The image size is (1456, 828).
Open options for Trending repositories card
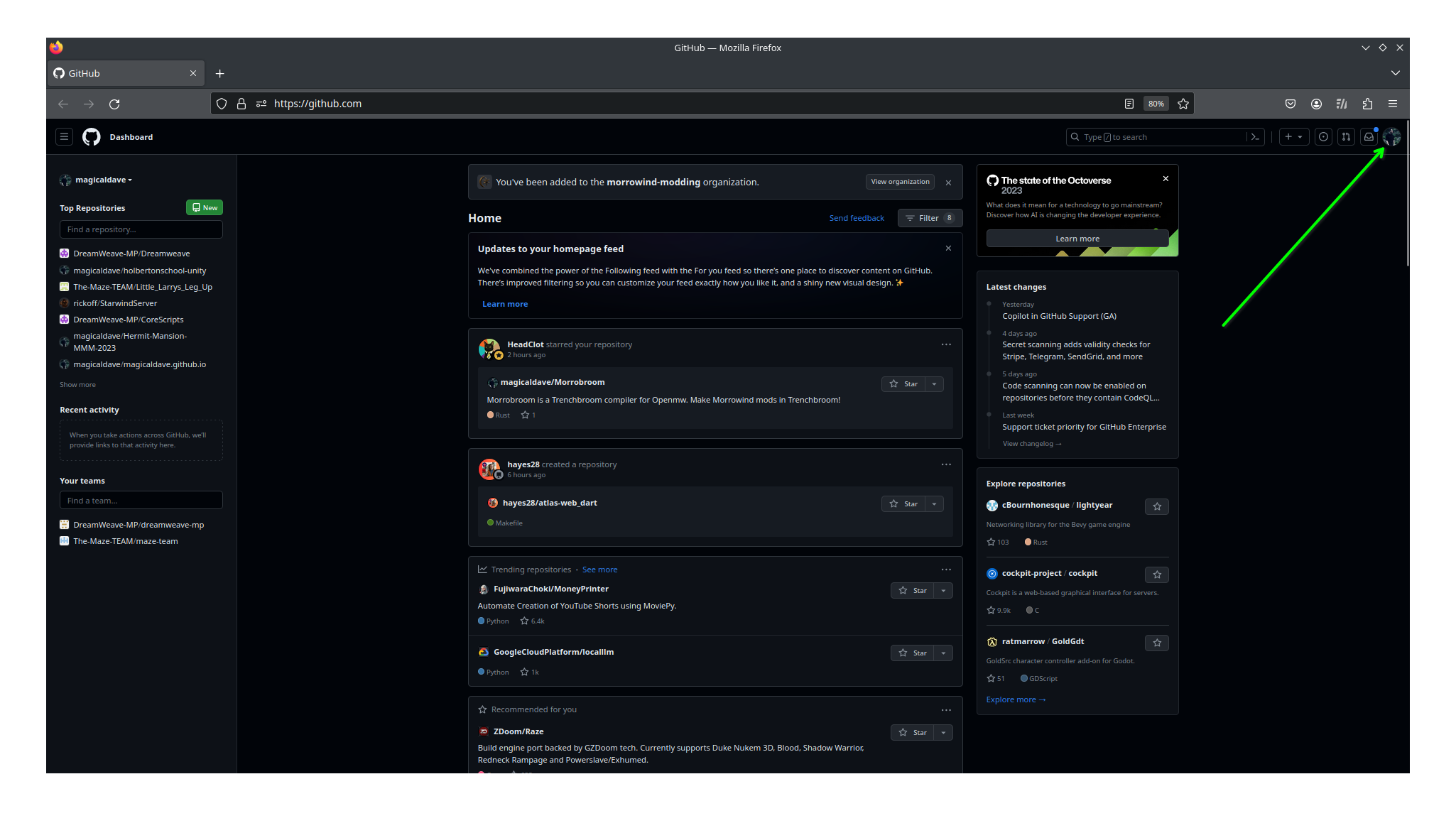[946, 570]
